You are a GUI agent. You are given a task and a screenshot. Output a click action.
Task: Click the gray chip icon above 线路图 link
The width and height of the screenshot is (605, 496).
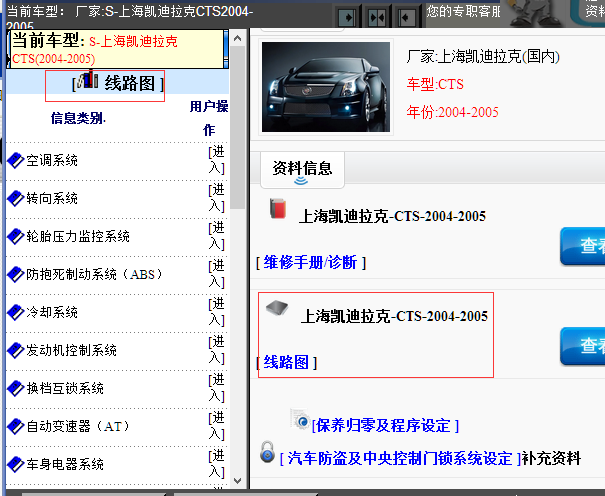coord(277,307)
